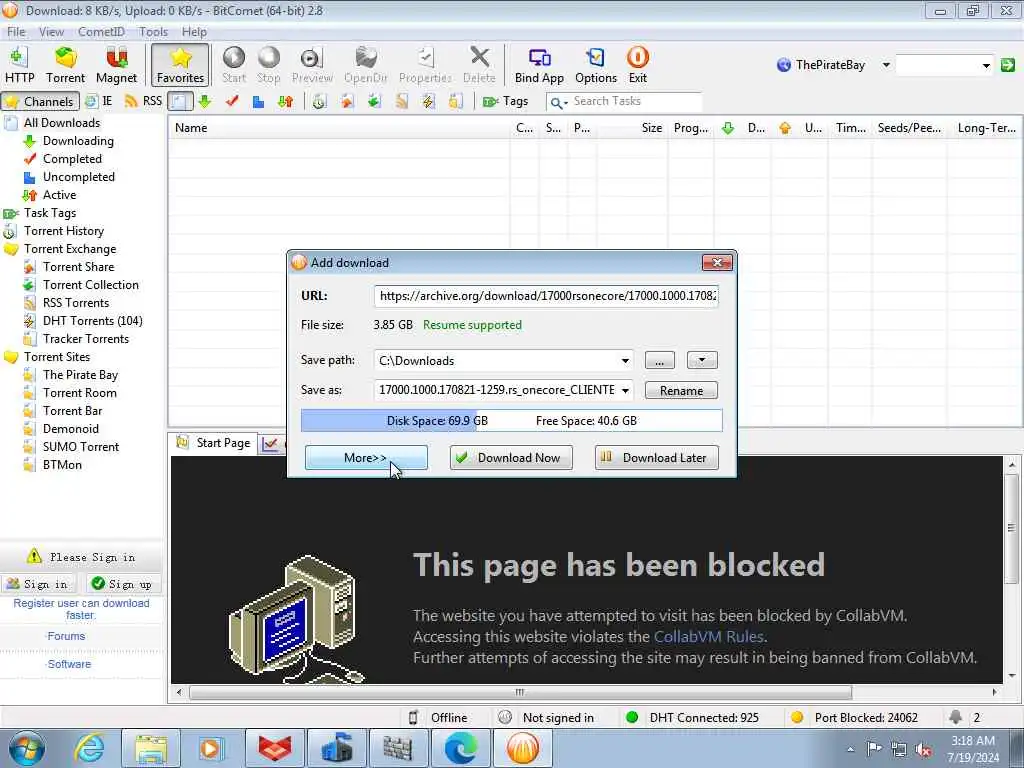Open the Help menu
Image resolution: width=1024 pixels, height=768 pixels.
point(194,31)
